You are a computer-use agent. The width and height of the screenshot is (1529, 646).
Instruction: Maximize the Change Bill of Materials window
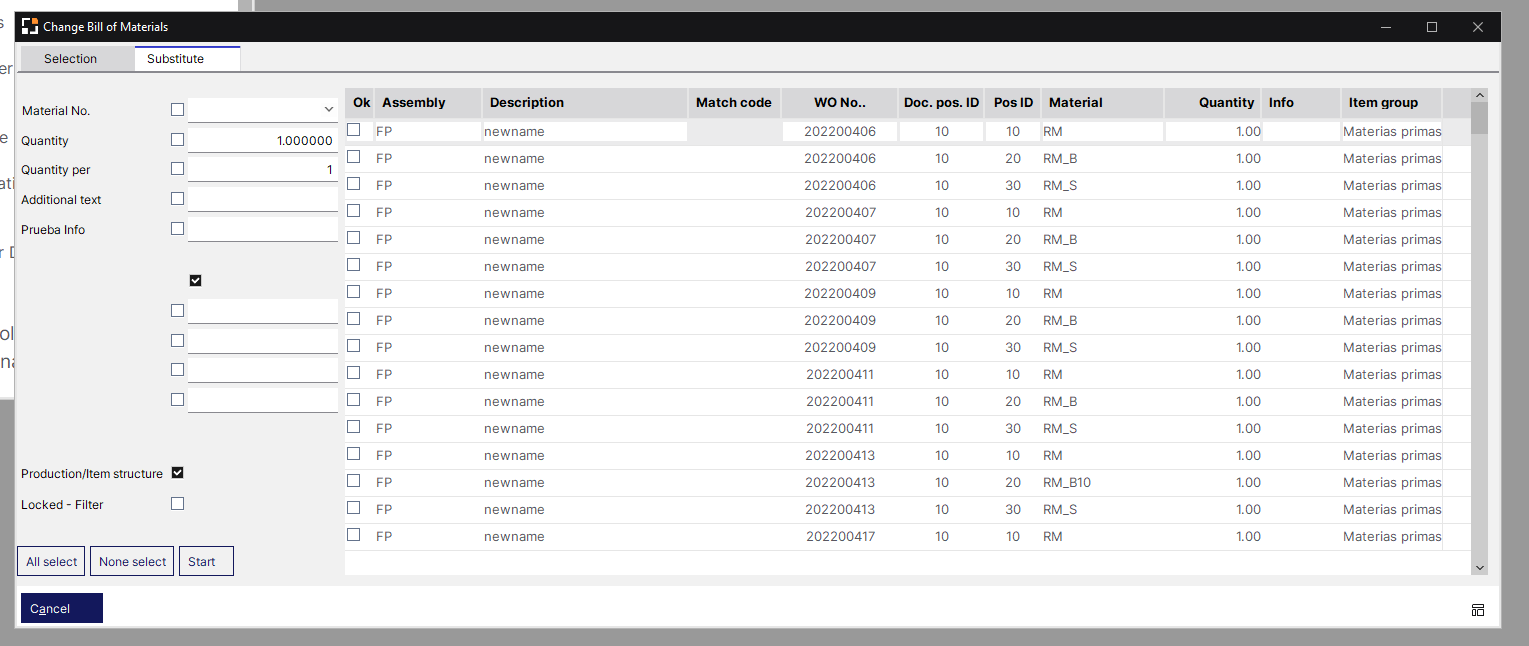pyautogui.click(x=1431, y=27)
